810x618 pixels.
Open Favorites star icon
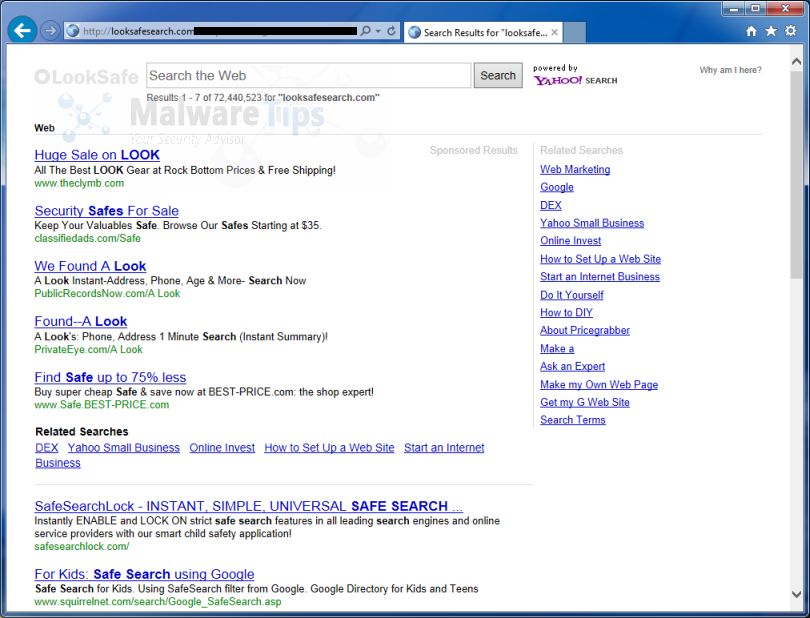pos(771,31)
